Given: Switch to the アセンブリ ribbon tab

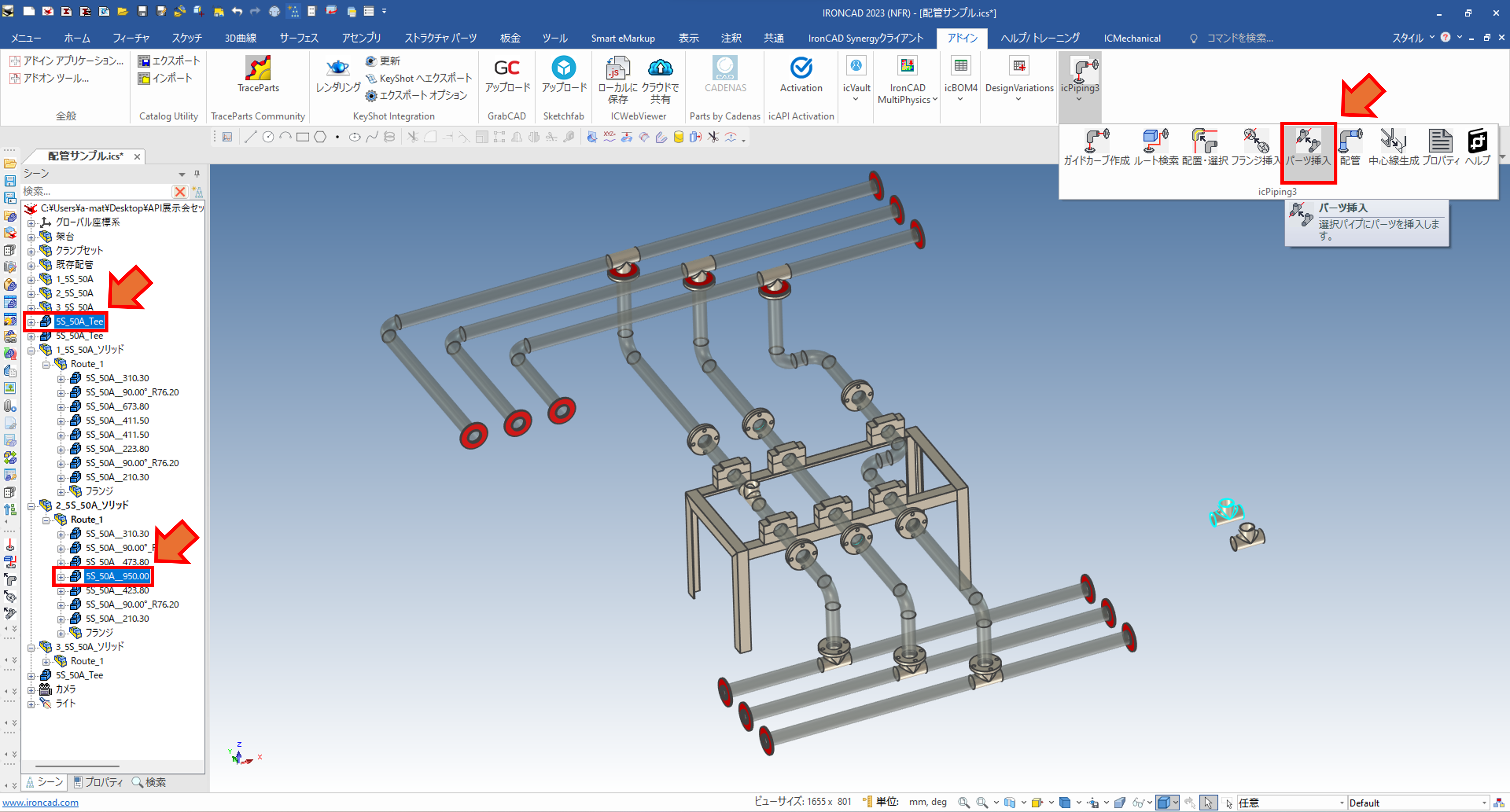Looking at the screenshot, I should 361,38.
